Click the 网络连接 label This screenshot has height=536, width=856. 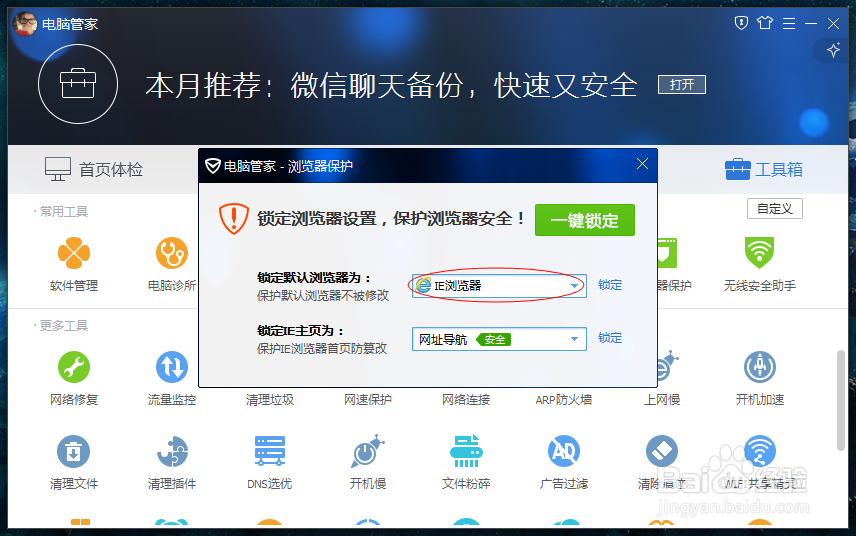pos(466,400)
